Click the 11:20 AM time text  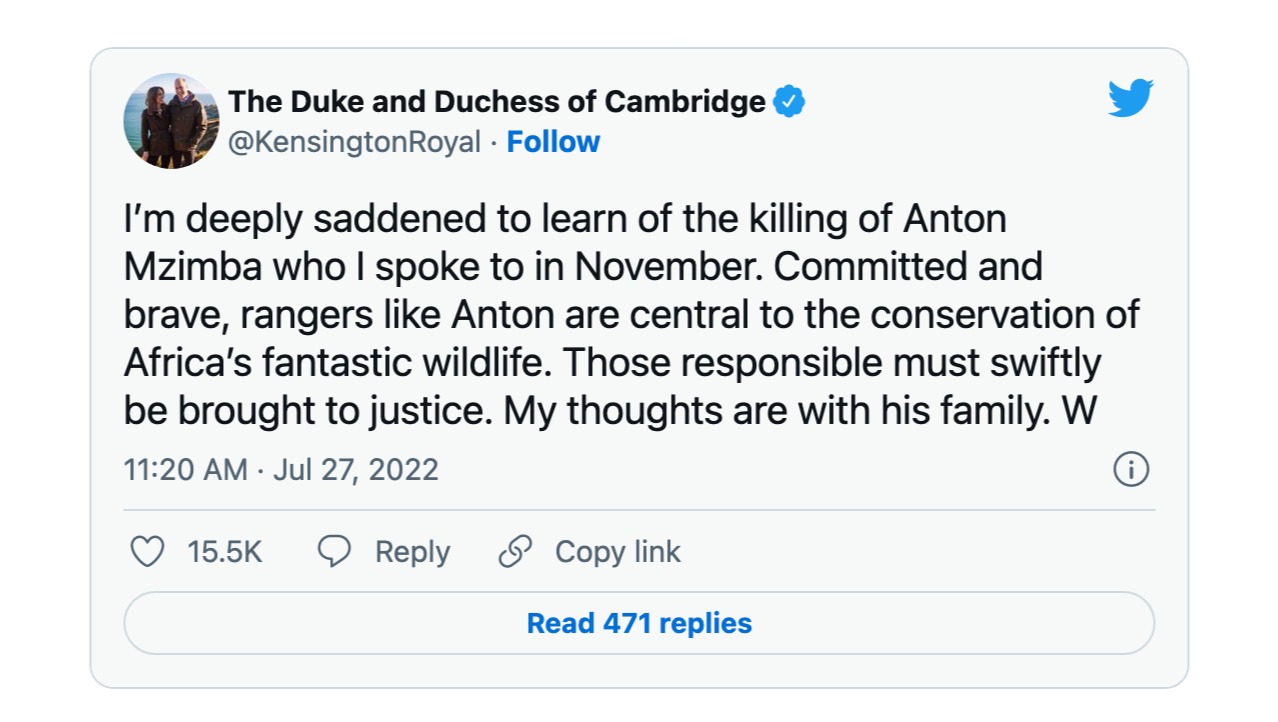186,470
